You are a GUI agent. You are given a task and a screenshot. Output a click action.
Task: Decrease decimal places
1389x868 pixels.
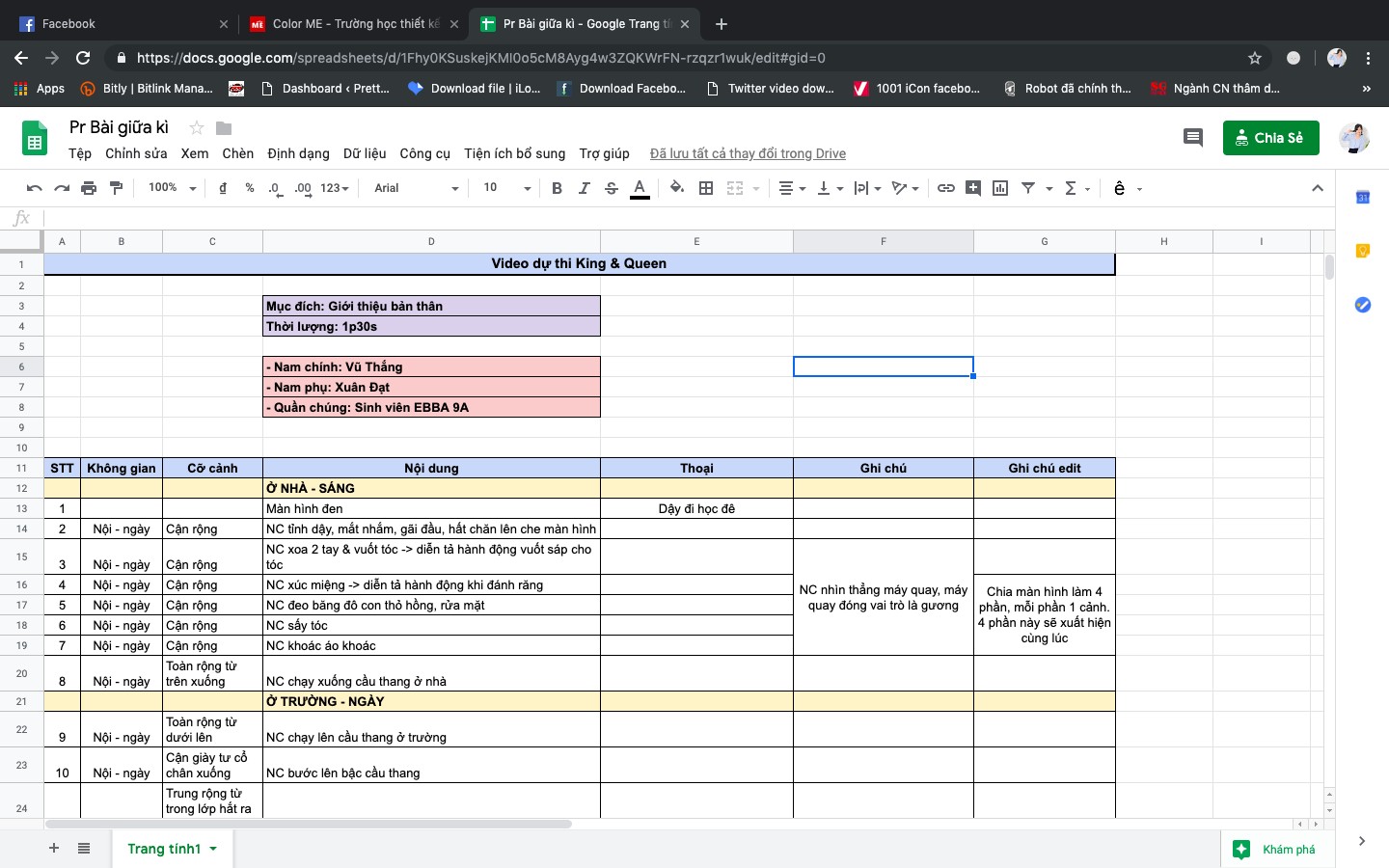(275, 188)
